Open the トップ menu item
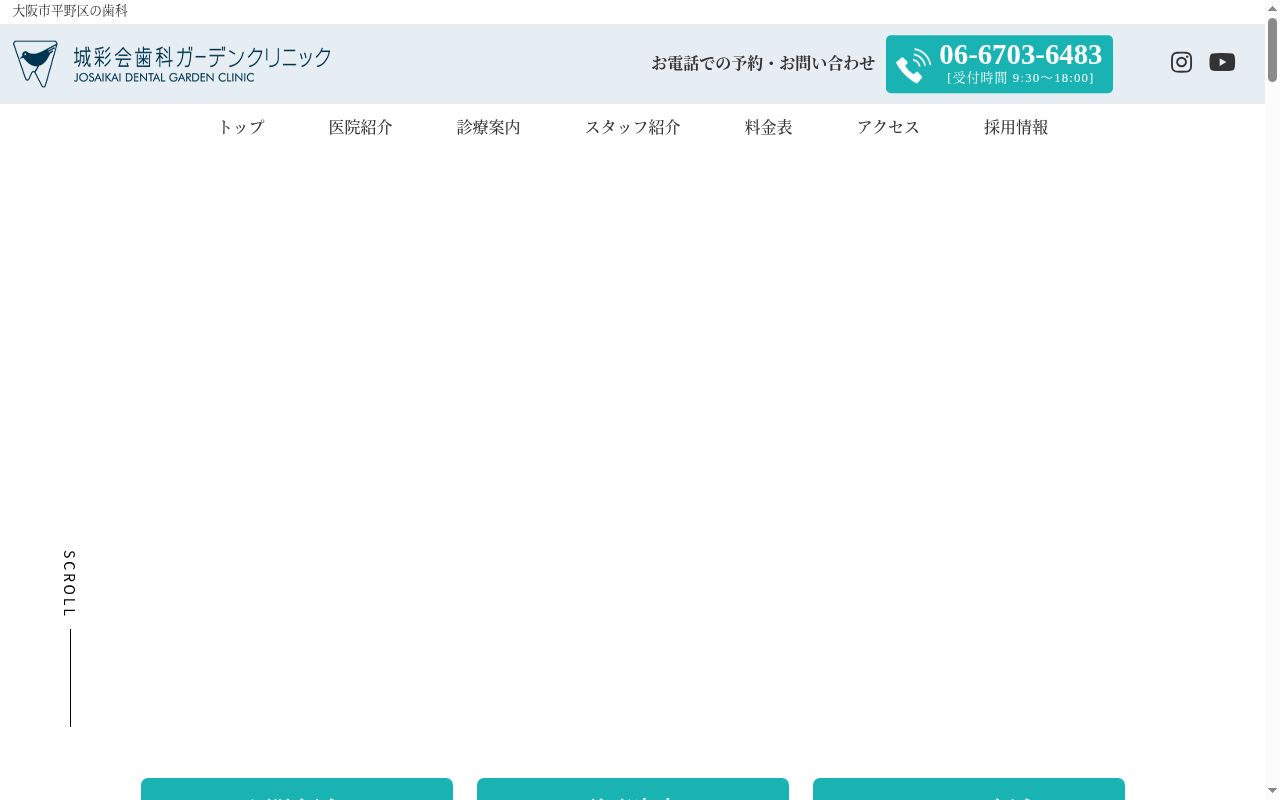 tap(241, 127)
